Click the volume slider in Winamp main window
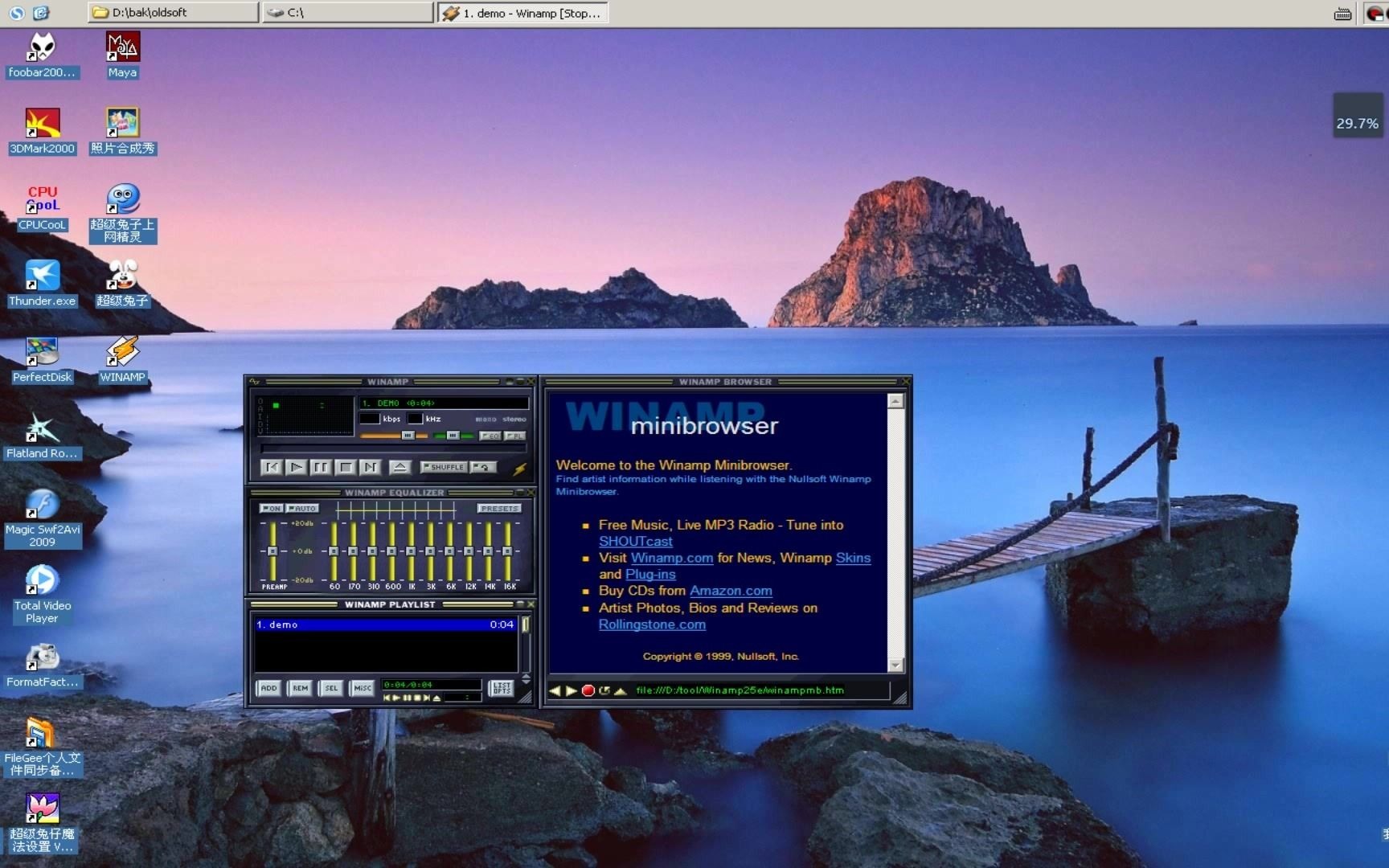 pos(408,436)
